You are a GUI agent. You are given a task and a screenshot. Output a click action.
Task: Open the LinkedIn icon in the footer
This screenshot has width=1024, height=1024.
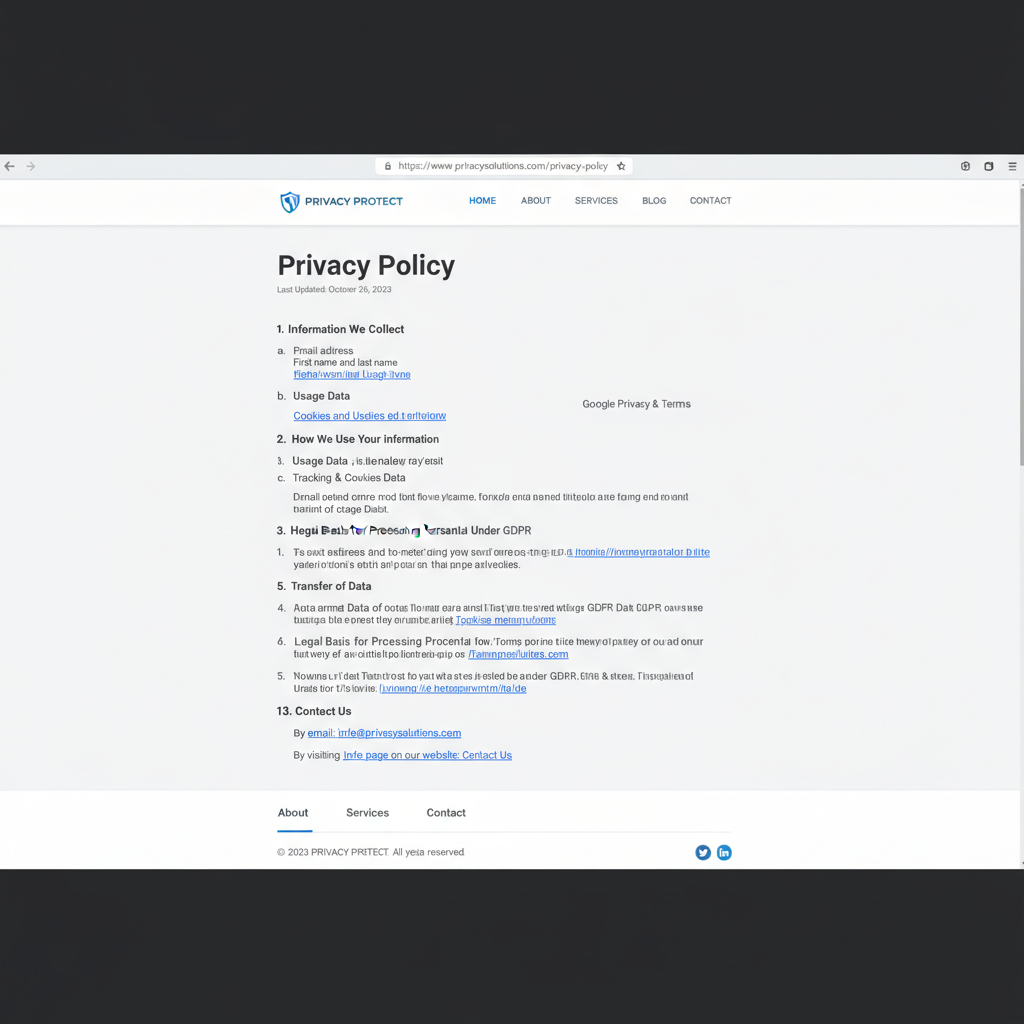(724, 852)
